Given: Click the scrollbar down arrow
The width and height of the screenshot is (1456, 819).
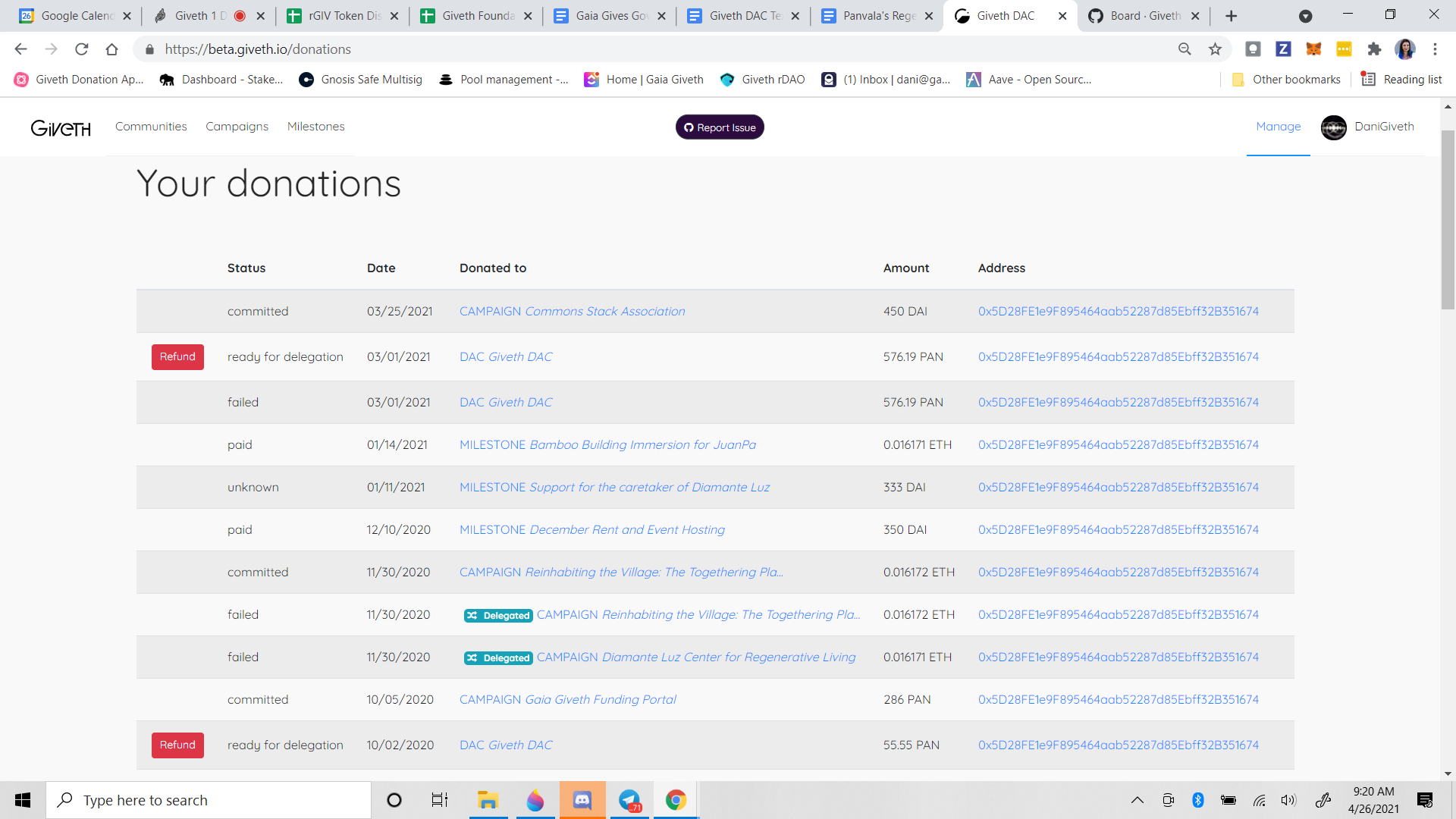Looking at the screenshot, I should (x=1448, y=773).
